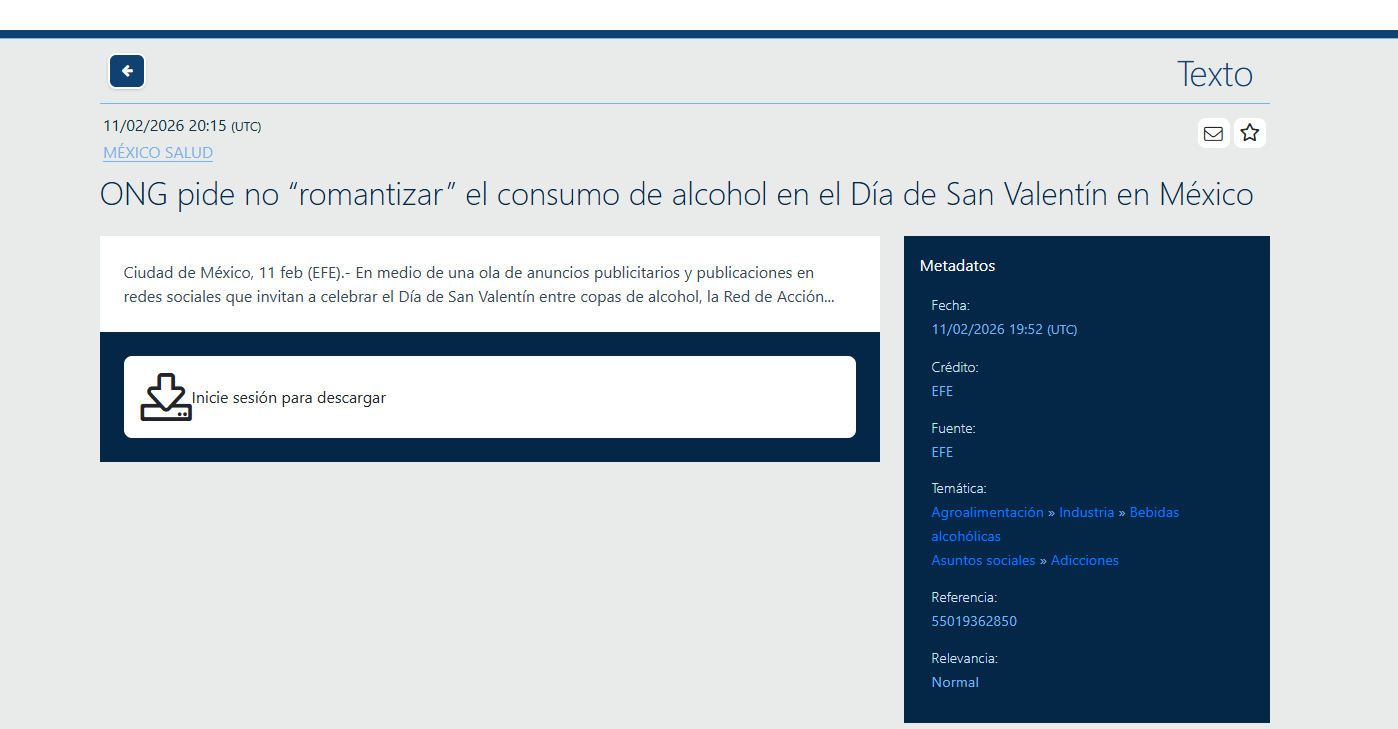Click the Metadatos panel heading

click(x=957, y=265)
